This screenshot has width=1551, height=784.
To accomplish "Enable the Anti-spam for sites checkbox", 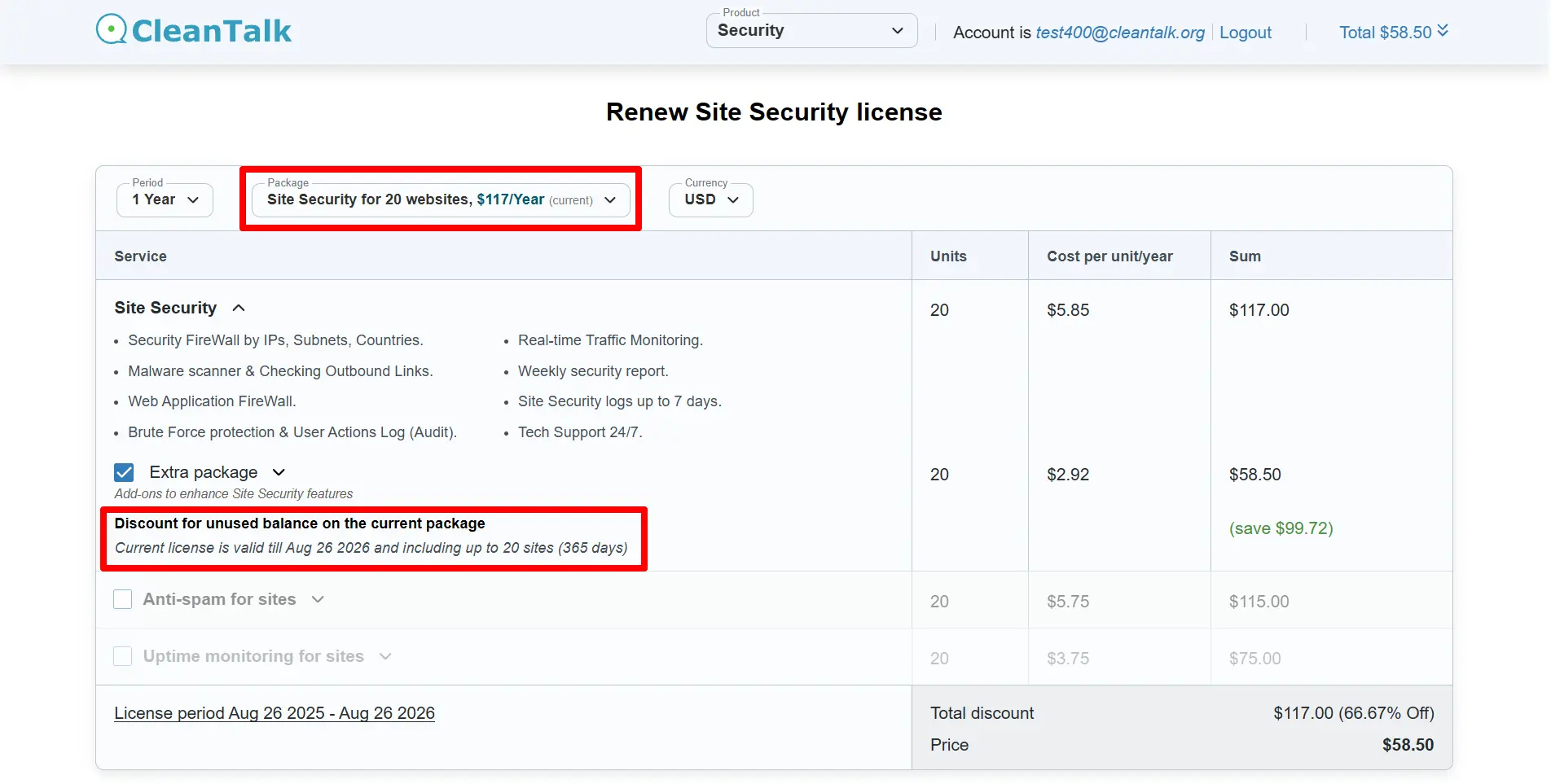I will point(123,599).
